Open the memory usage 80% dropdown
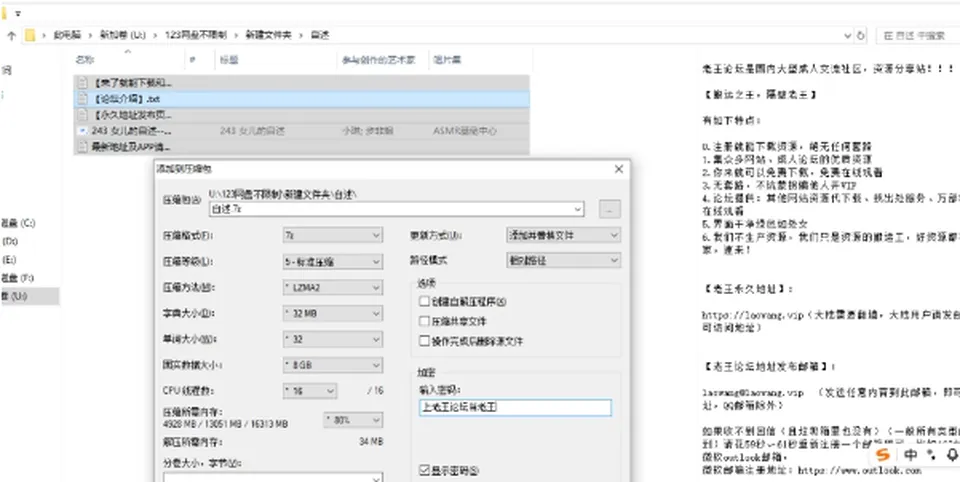This screenshot has width=960, height=482. tap(353, 420)
